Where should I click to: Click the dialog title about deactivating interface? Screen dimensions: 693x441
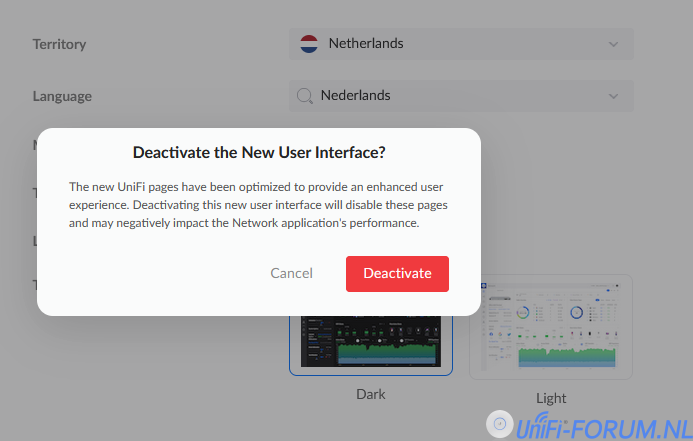pyautogui.click(x=259, y=153)
